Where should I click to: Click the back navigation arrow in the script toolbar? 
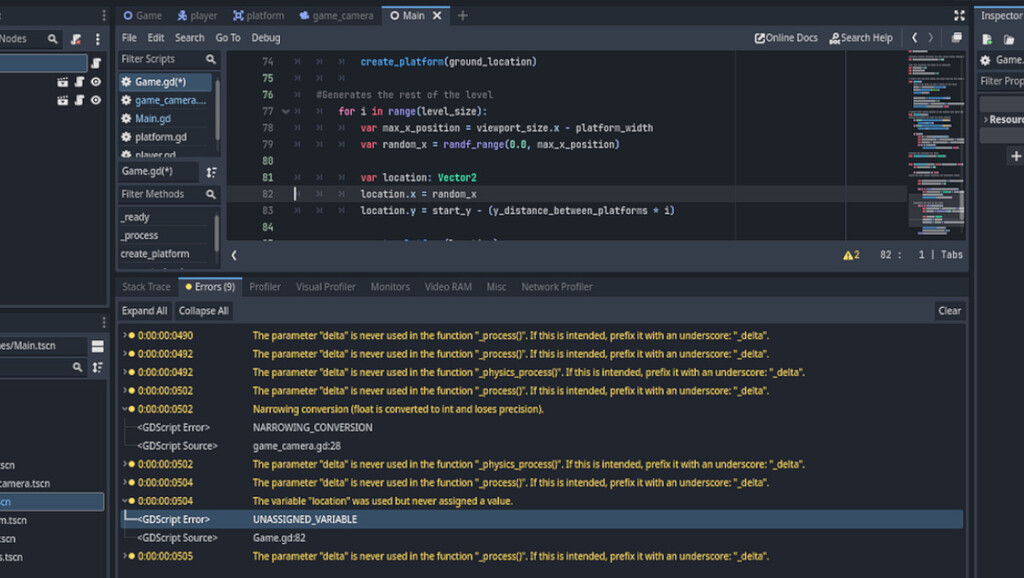coord(913,37)
